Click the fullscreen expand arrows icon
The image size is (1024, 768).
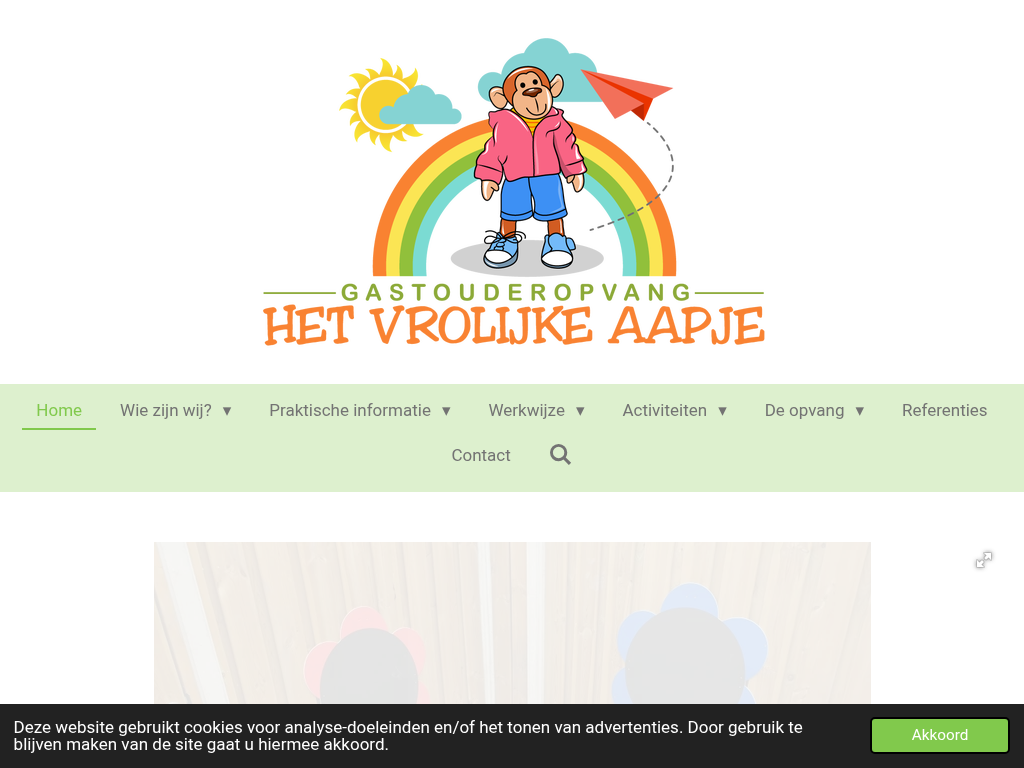tap(984, 560)
